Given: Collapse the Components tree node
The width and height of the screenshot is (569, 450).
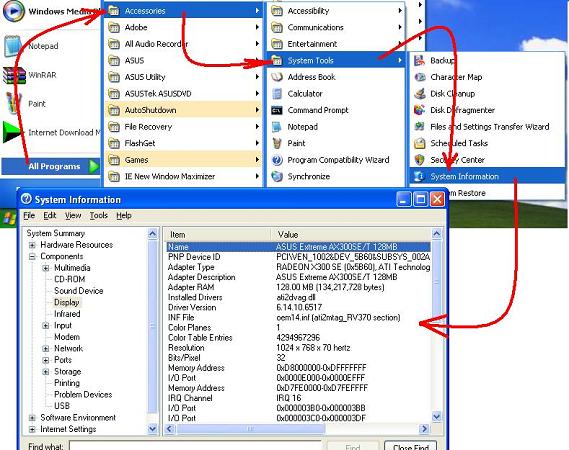Looking at the screenshot, I should click(32, 257).
